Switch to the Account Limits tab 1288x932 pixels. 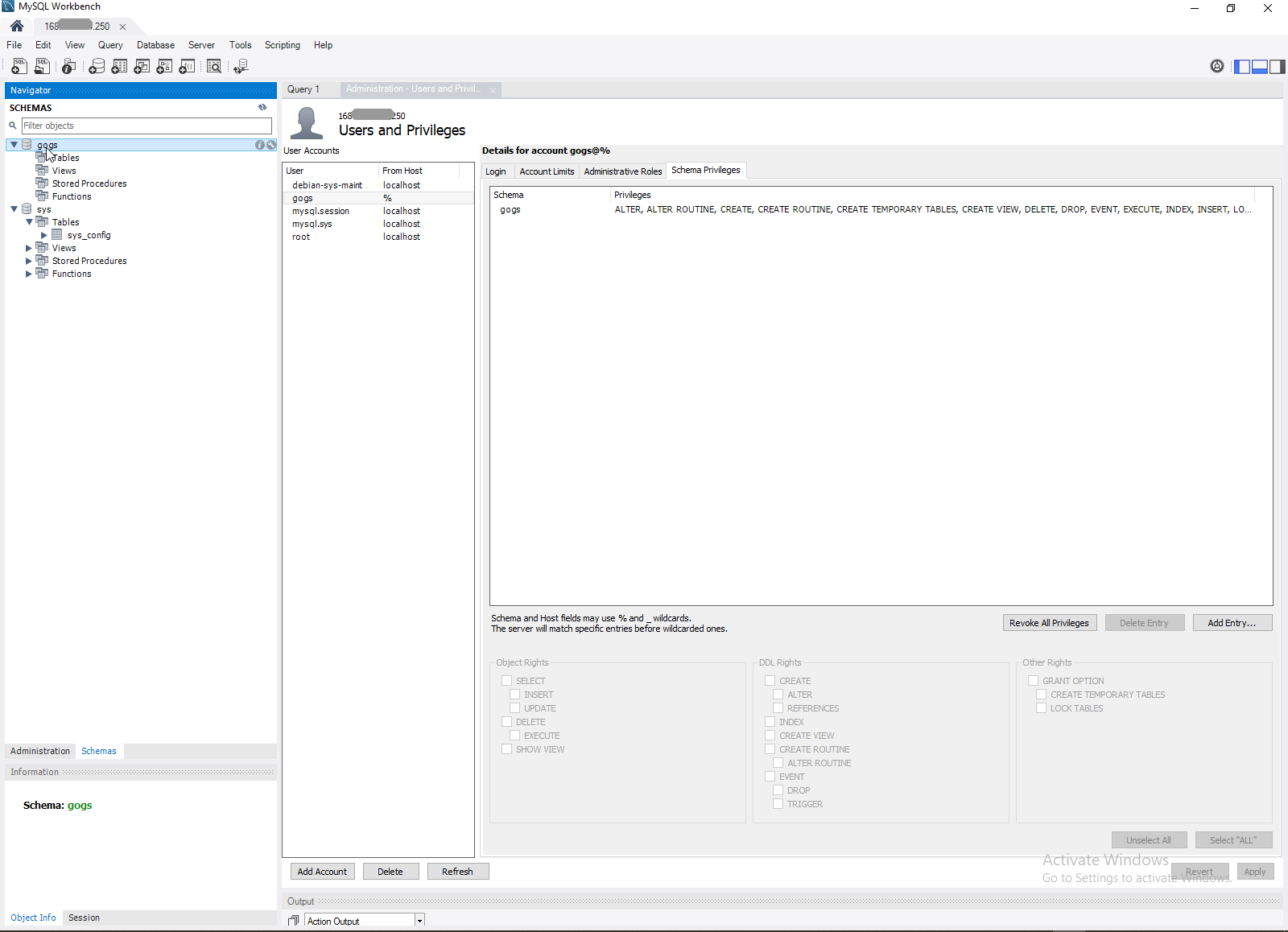[547, 171]
